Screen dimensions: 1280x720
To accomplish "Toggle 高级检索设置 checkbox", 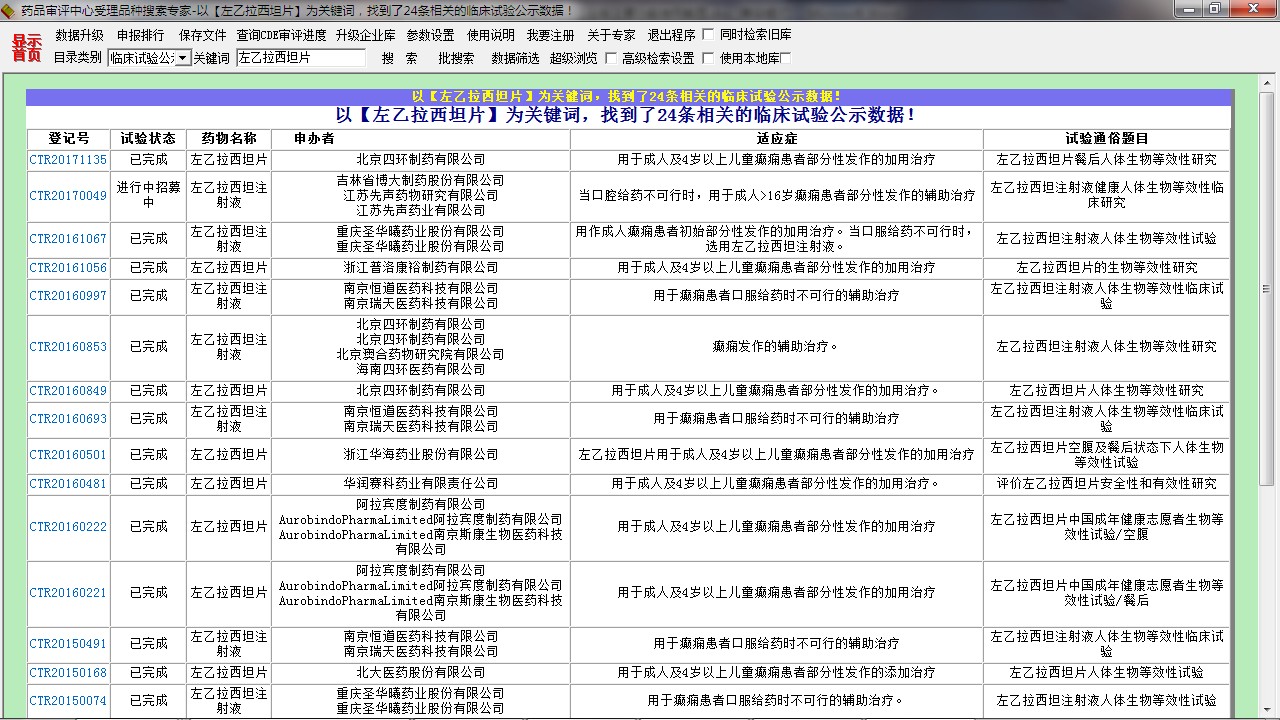I will click(611, 58).
